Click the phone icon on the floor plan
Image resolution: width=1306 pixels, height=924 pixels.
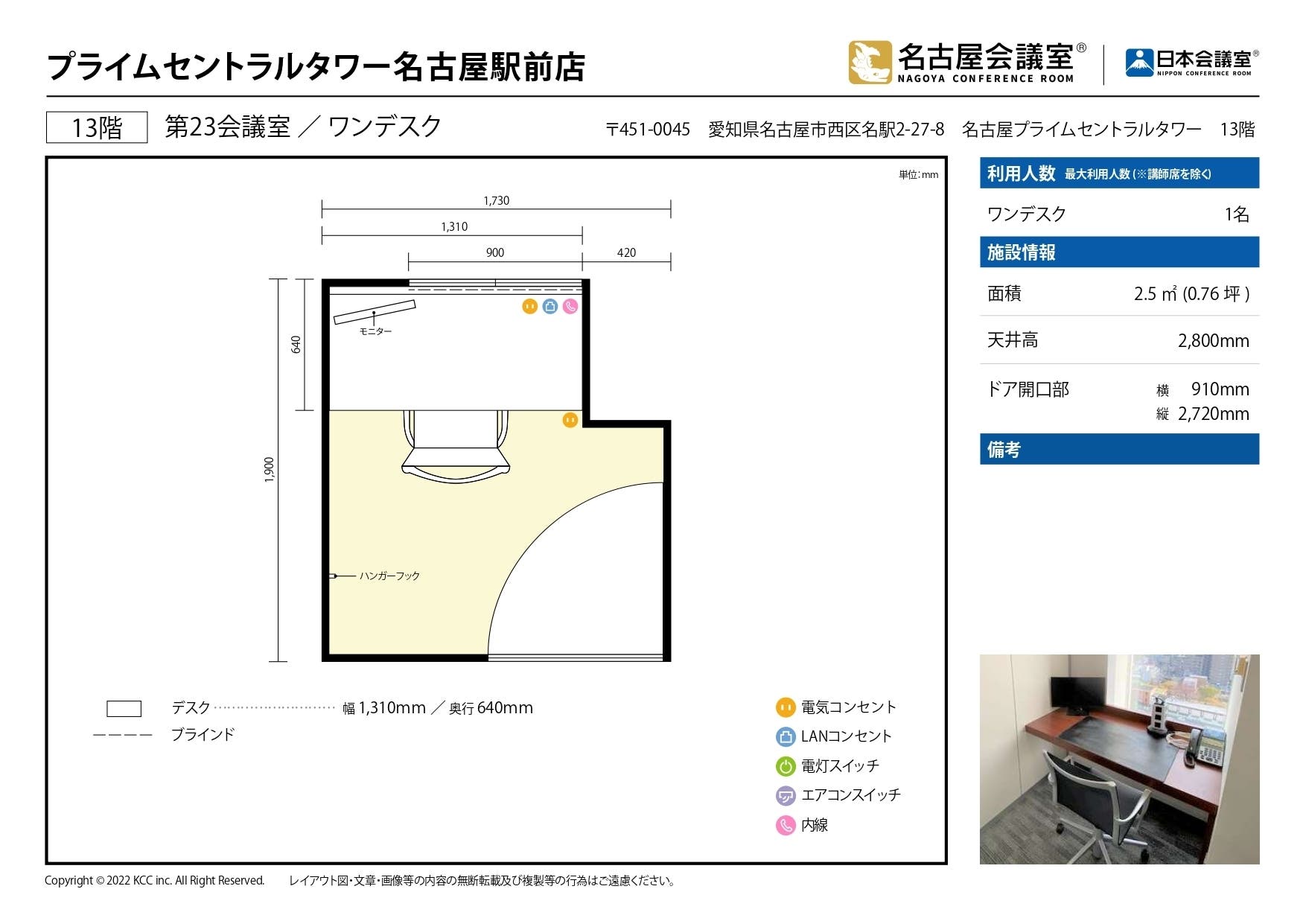(569, 306)
